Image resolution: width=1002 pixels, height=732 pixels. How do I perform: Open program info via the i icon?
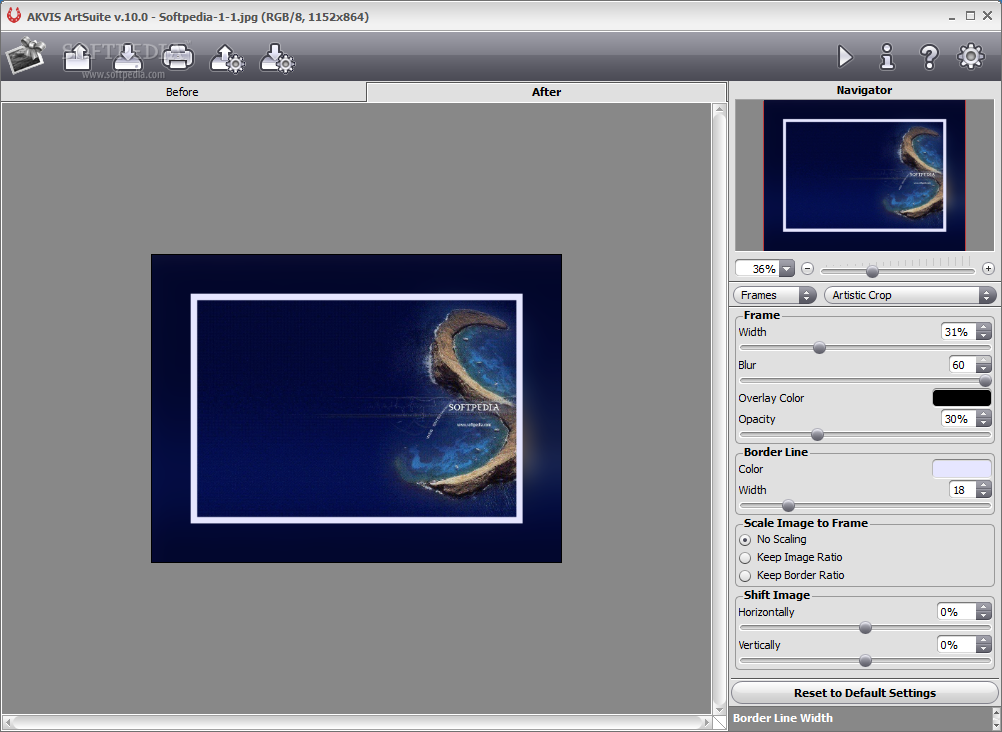click(887, 57)
